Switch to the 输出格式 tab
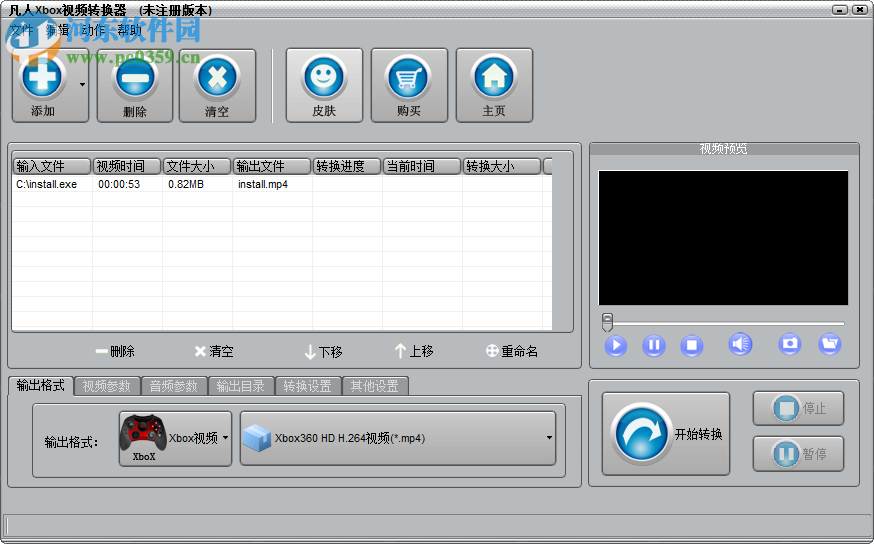Image resolution: width=874 pixels, height=544 pixels. [41, 385]
